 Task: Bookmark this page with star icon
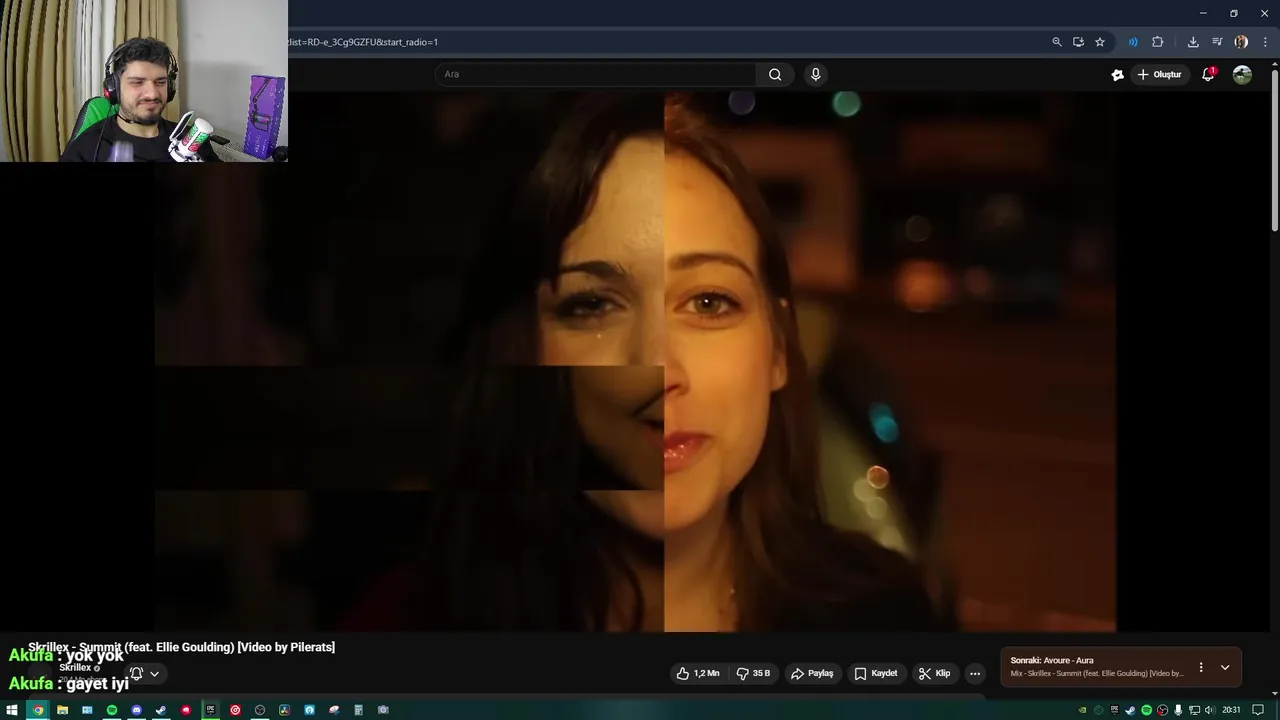click(x=1100, y=42)
